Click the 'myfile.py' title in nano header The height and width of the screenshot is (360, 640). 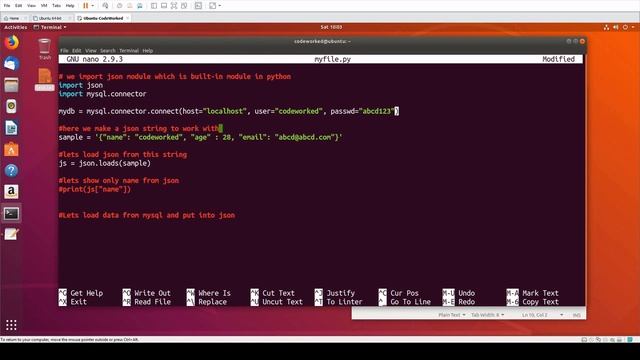332,59
